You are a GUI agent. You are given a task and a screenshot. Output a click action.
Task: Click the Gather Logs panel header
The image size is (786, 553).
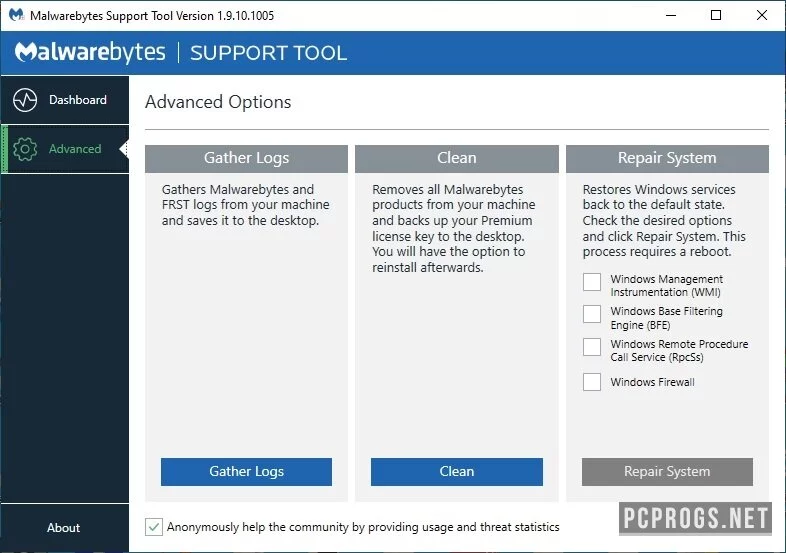tap(246, 158)
